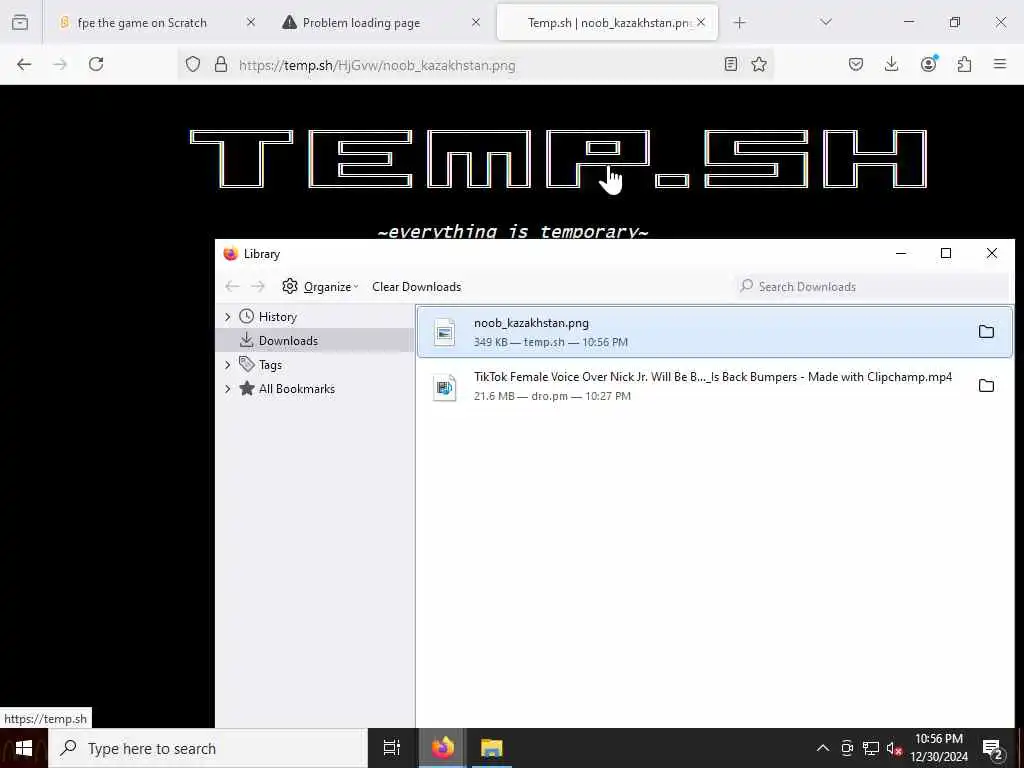Focus the temp.sh URL address bar
The height and width of the screenshot is (768, 1024).
click(x=475, y=65)
